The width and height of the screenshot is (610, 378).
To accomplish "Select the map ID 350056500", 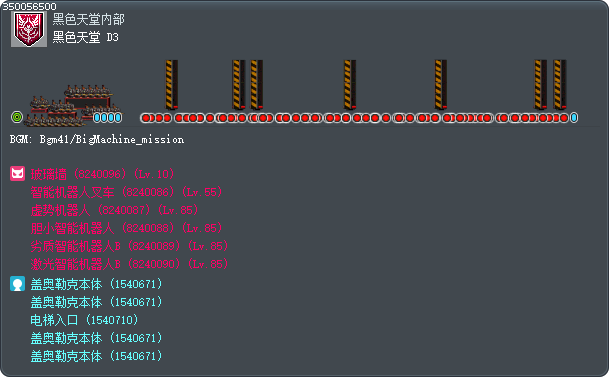I will [29, 6].
